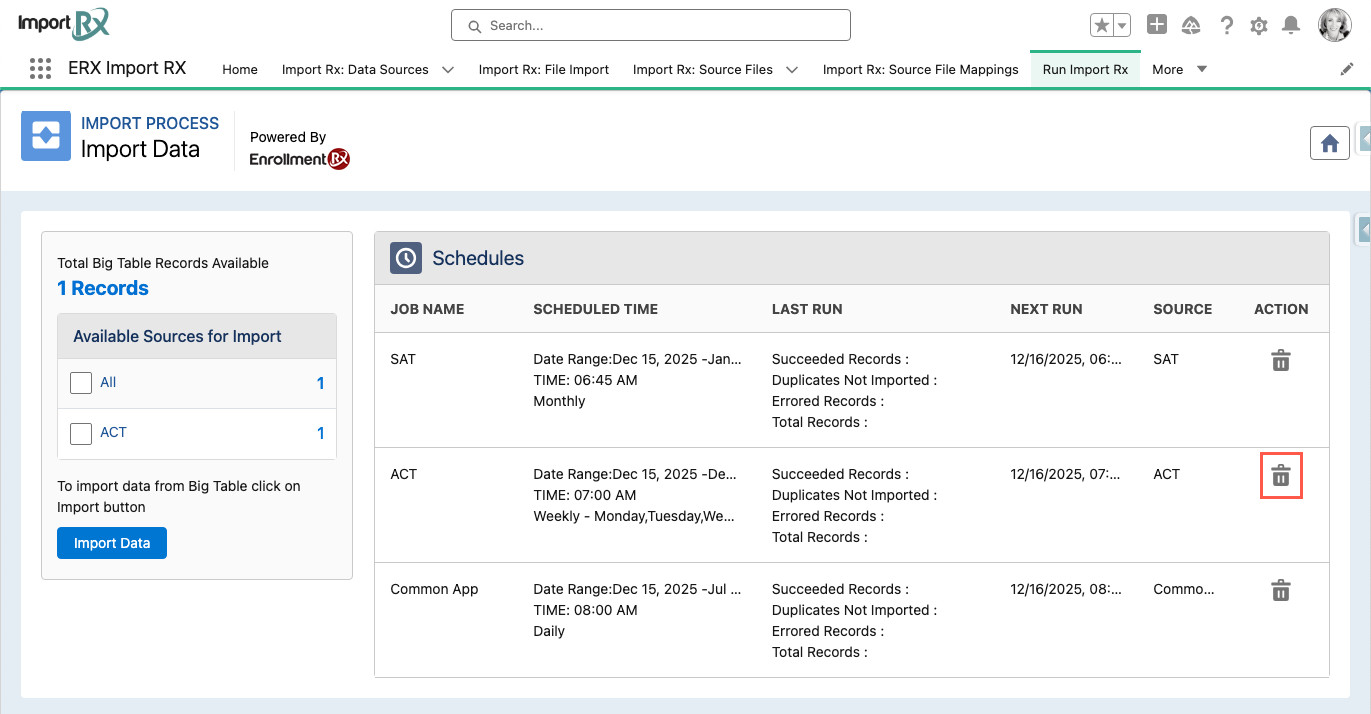
Task: Open the Help question mark icon
Action: click(x=1226, y=26)
